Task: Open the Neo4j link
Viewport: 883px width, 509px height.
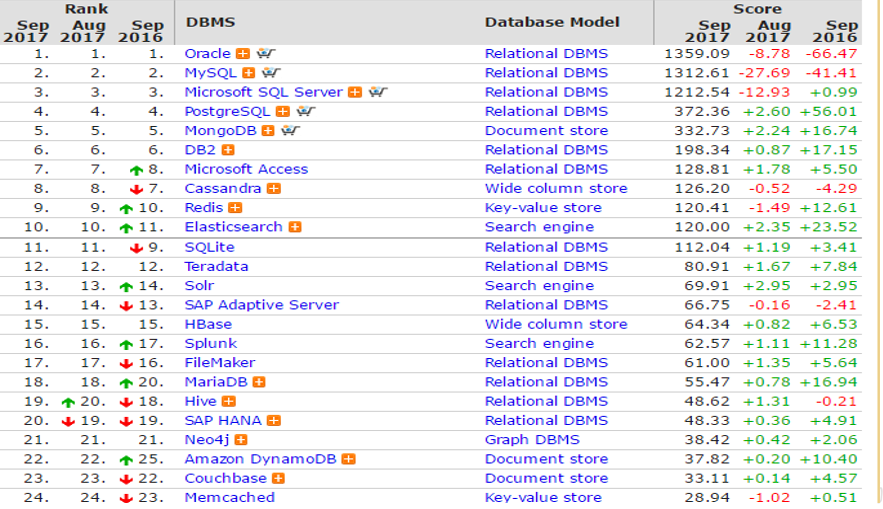Action: 207,440
